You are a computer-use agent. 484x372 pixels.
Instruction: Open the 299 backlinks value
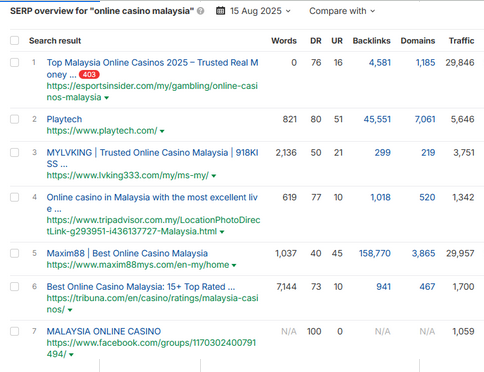382,153
